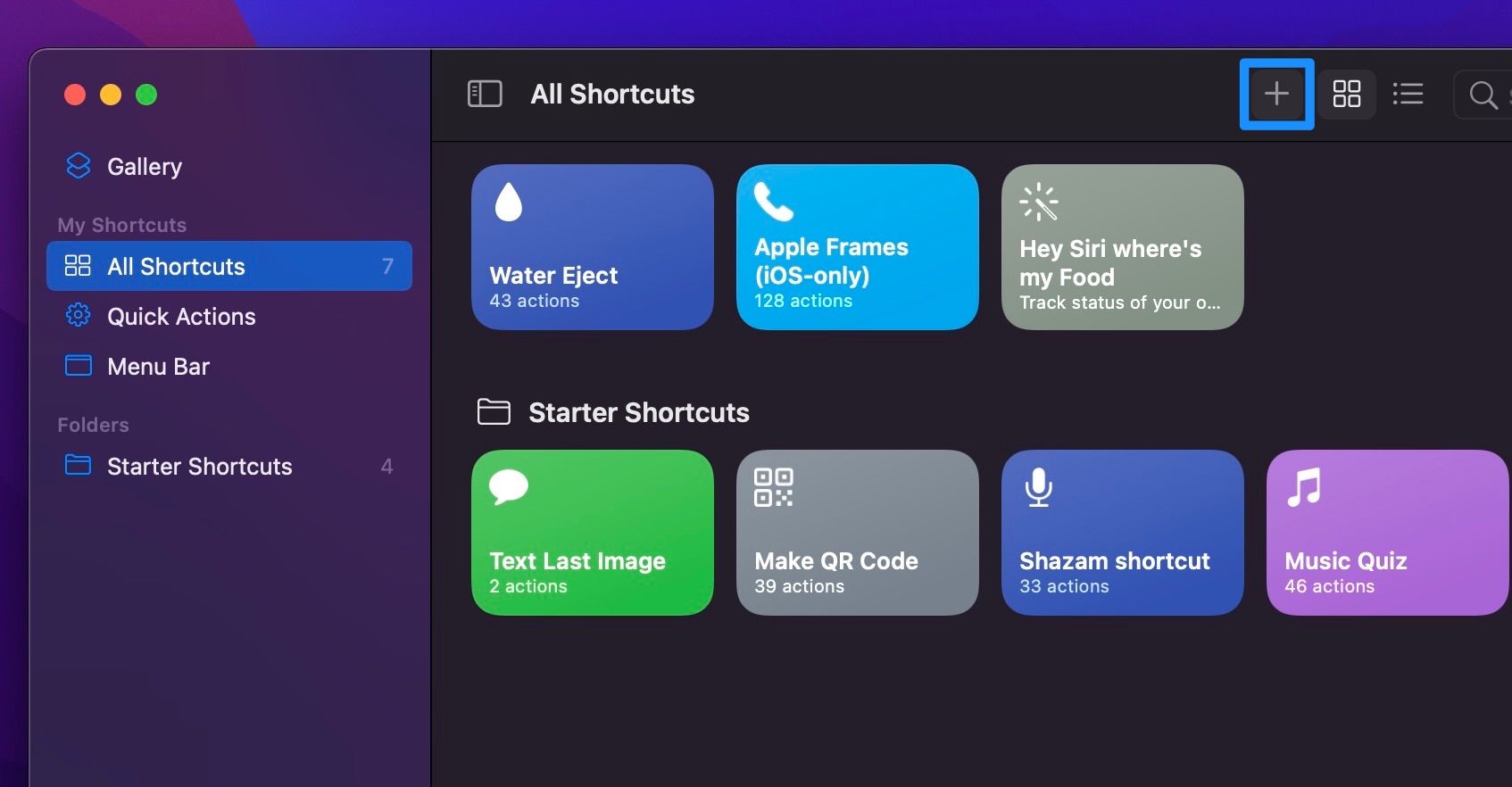Click the '39 actions' text on Make QR Code
This screenshot has width=1512, height=787.
[800, 586]
